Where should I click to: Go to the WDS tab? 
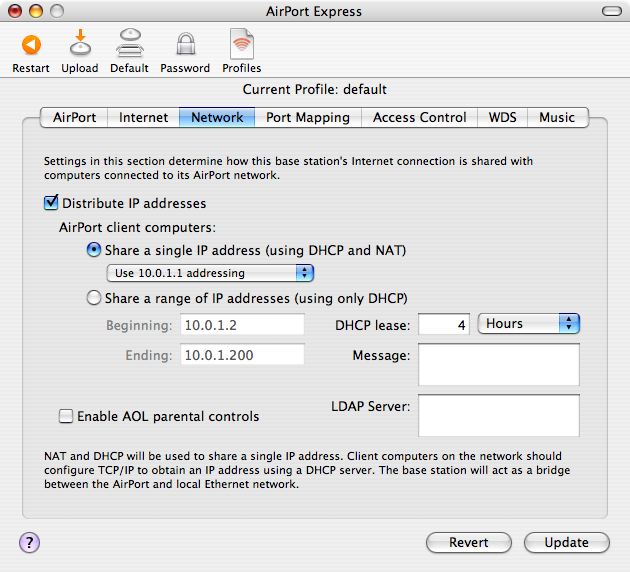502,117
